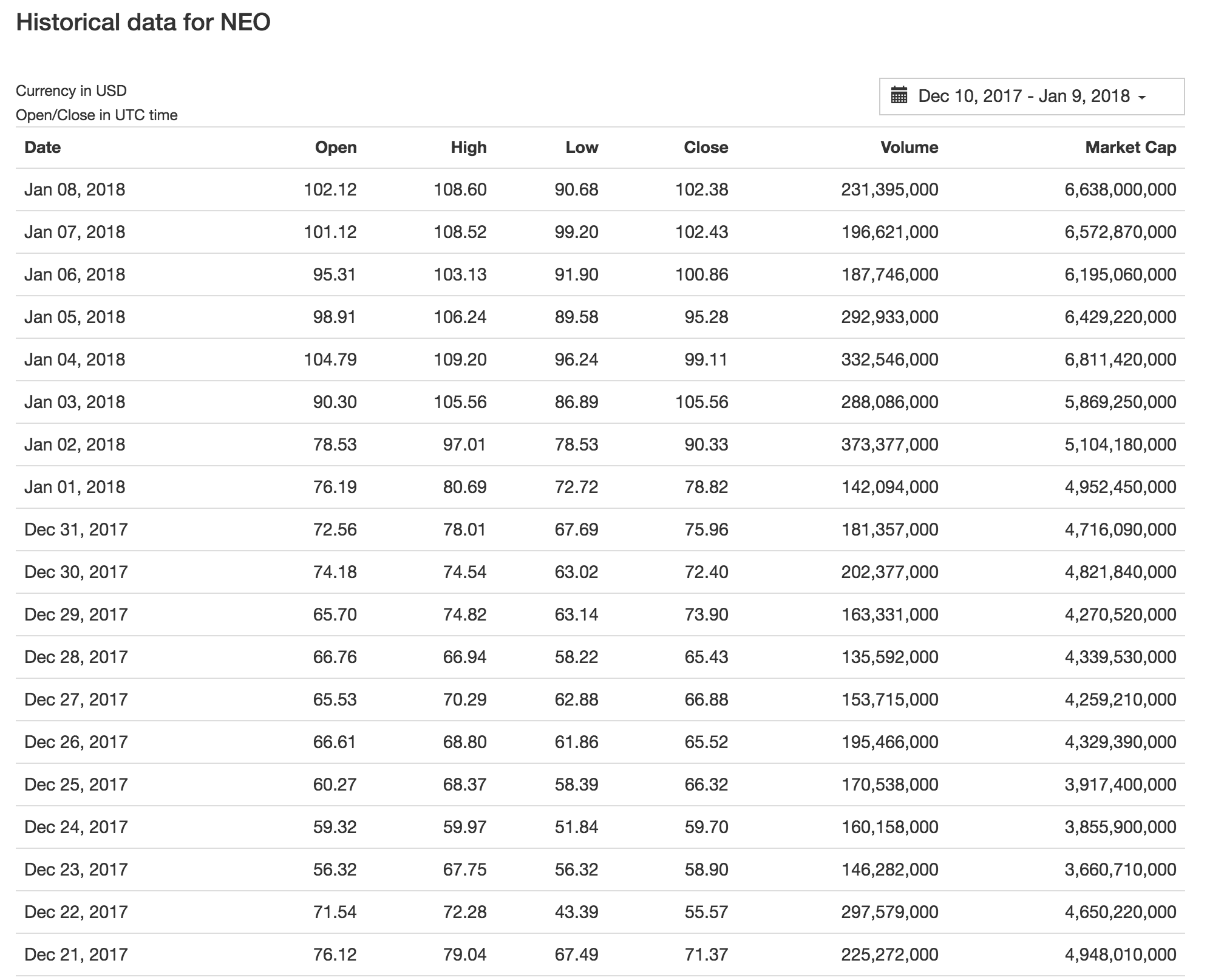The width and height of the screenshot is (1224, 980).
Task: Click the Volume column header
Action: (909, 148)
